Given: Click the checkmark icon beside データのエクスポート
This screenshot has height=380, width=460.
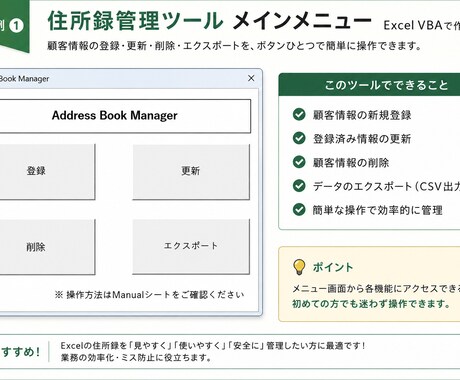Looking at the screenshot, I should click(299, 186).
